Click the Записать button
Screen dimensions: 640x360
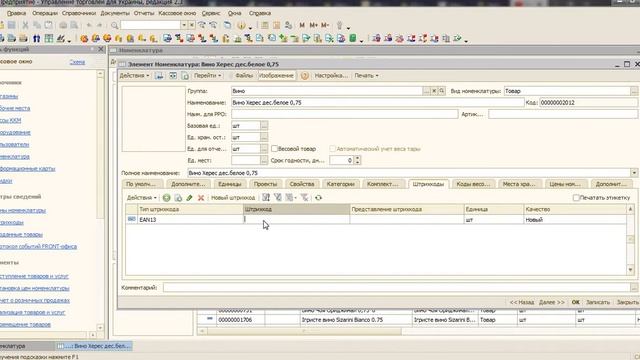click(x=598, y=302)
